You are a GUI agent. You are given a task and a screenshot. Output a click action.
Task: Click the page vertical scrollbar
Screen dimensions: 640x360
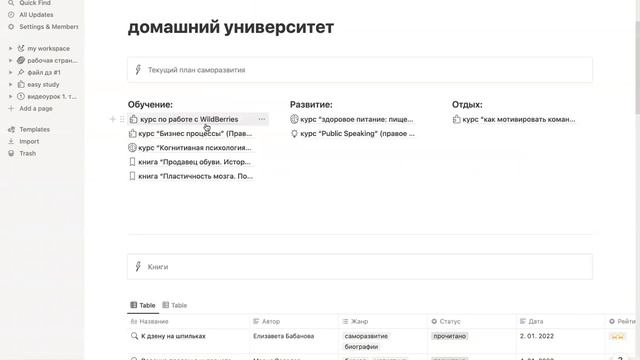pos(638,67)
